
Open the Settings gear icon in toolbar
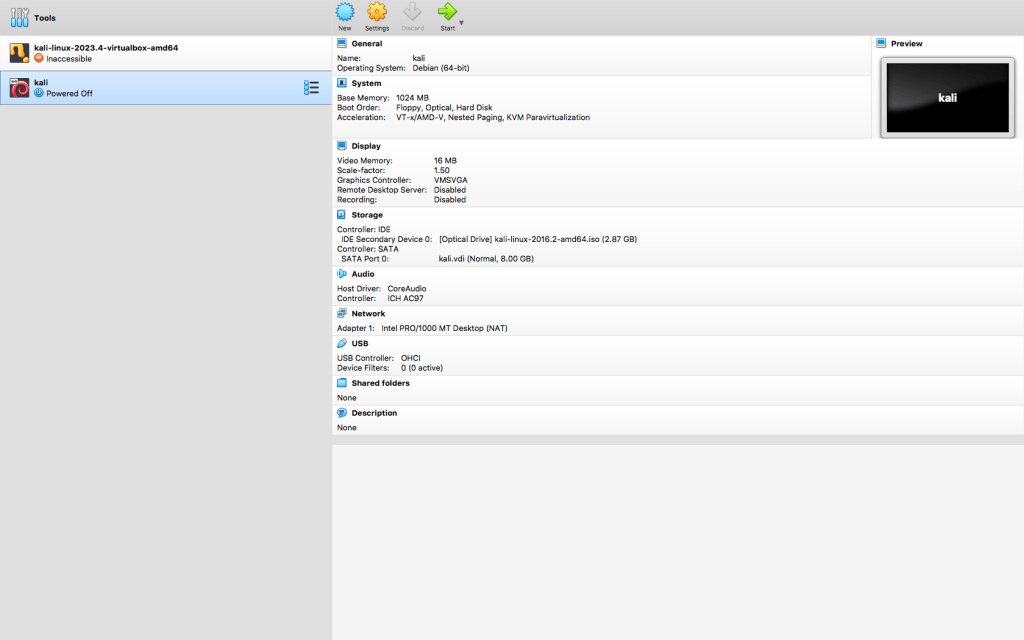pos(377,12)
